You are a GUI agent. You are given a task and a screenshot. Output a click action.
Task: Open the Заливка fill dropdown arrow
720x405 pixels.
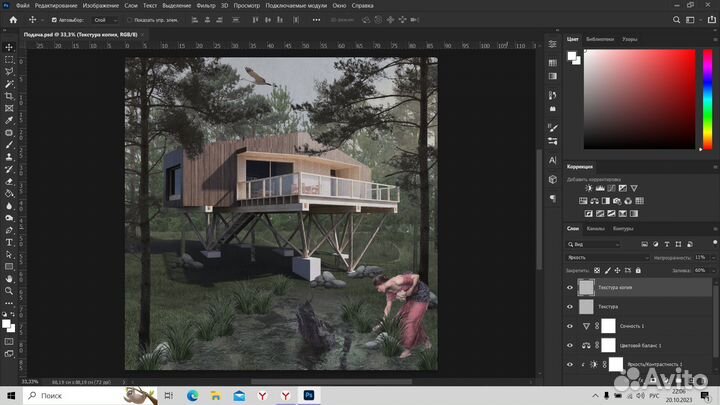click(714, 270)
